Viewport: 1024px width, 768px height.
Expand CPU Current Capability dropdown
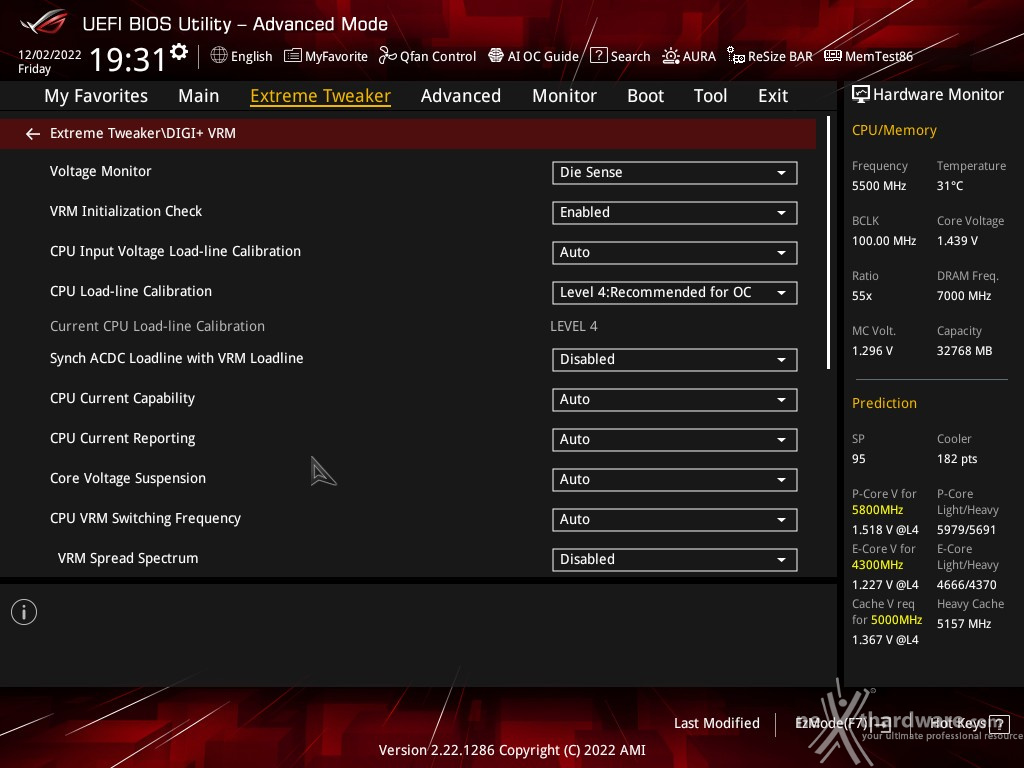pos(675,400)
